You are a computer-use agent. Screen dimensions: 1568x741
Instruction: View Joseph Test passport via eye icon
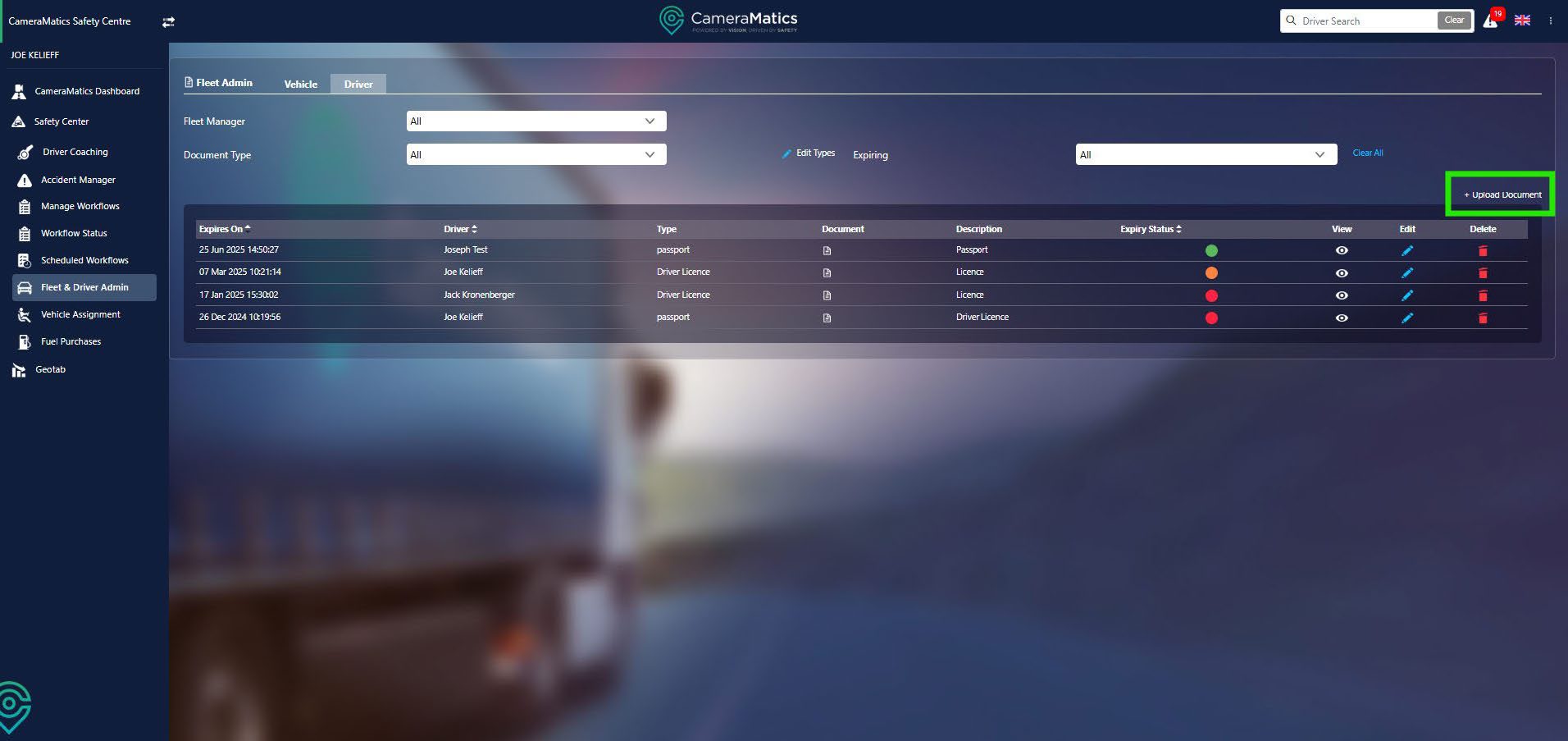(1342, 250)
